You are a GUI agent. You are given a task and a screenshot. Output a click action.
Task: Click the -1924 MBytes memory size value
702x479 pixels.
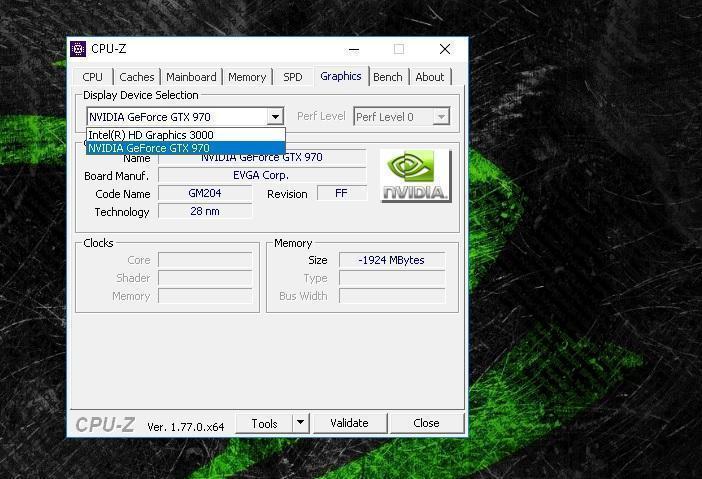click(x=392, y=260)
